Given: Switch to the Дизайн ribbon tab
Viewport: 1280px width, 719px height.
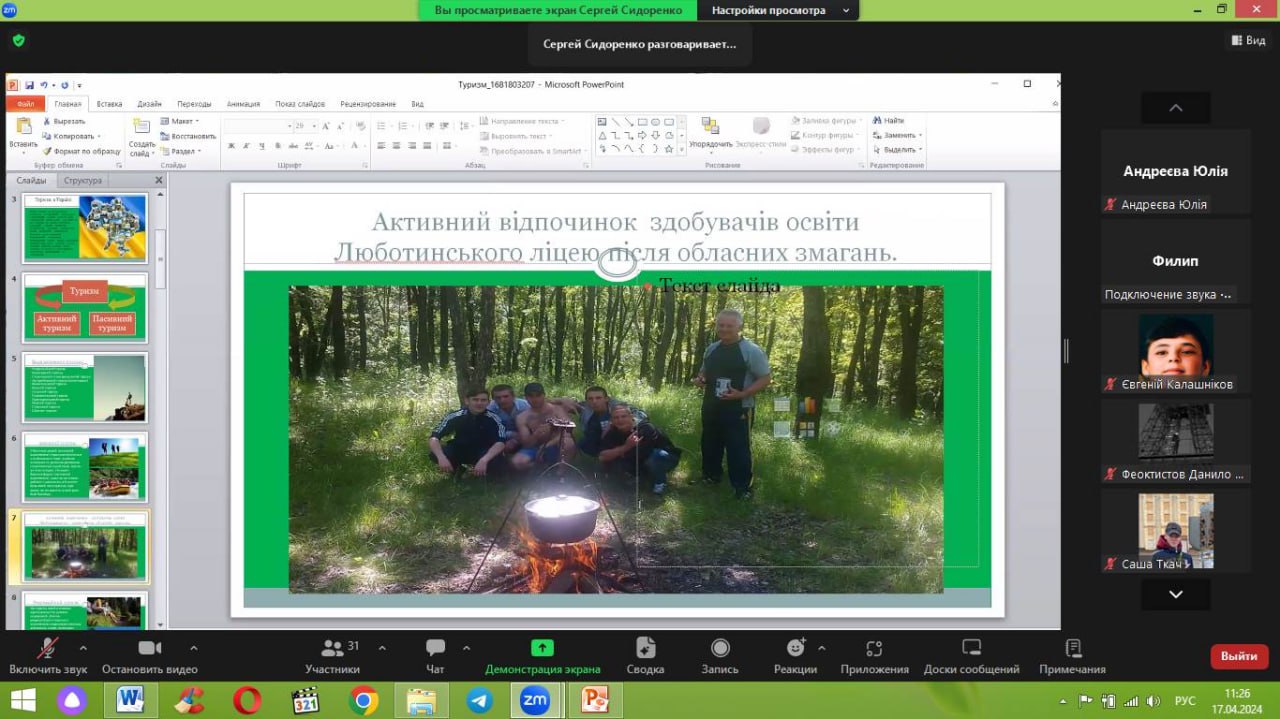Looking at the screenshot, I should (150, 104).
